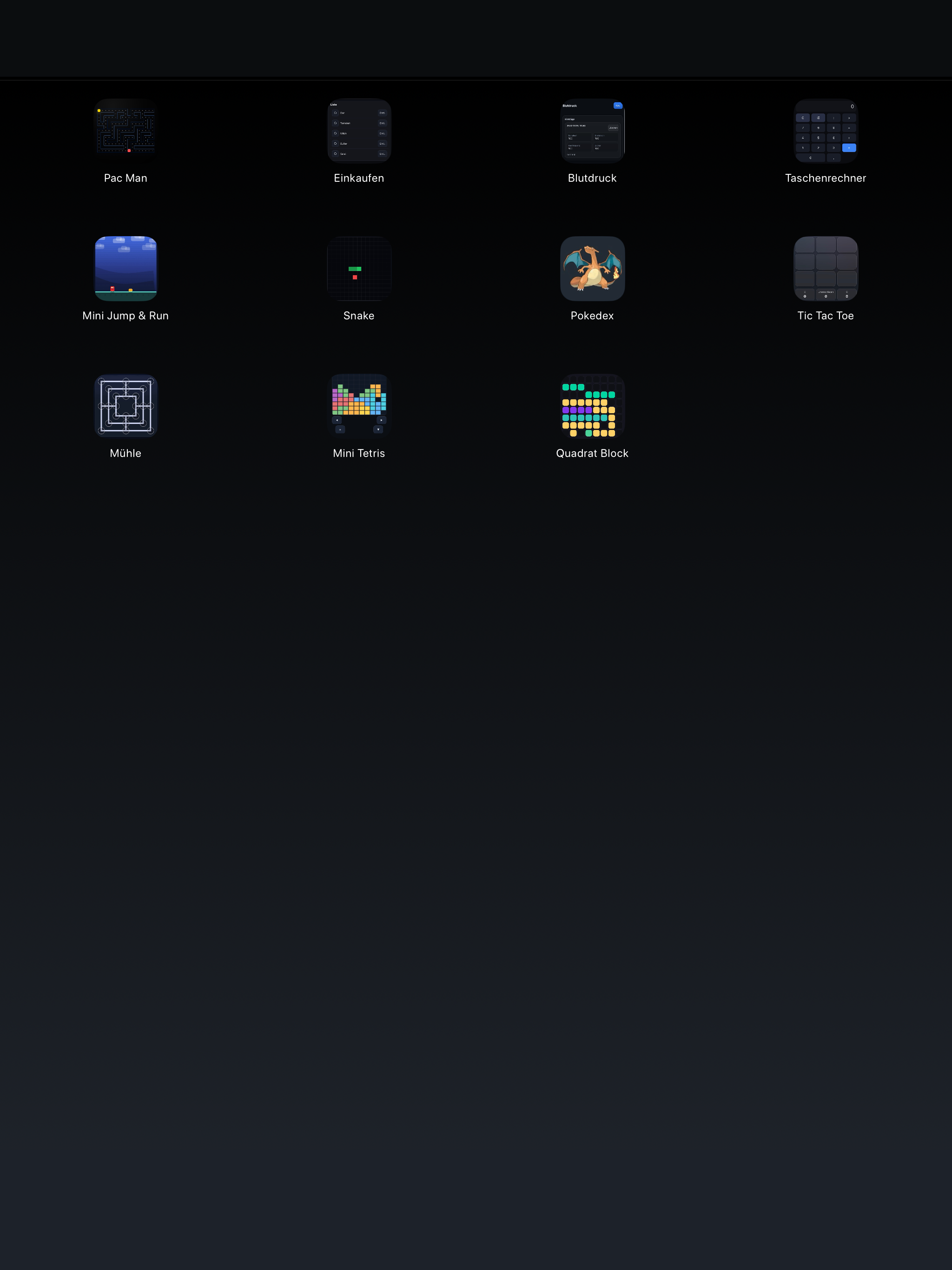Launch the Tic Tac Toe icon
The image size is (952, 1270).
click(x=826, y=269)
